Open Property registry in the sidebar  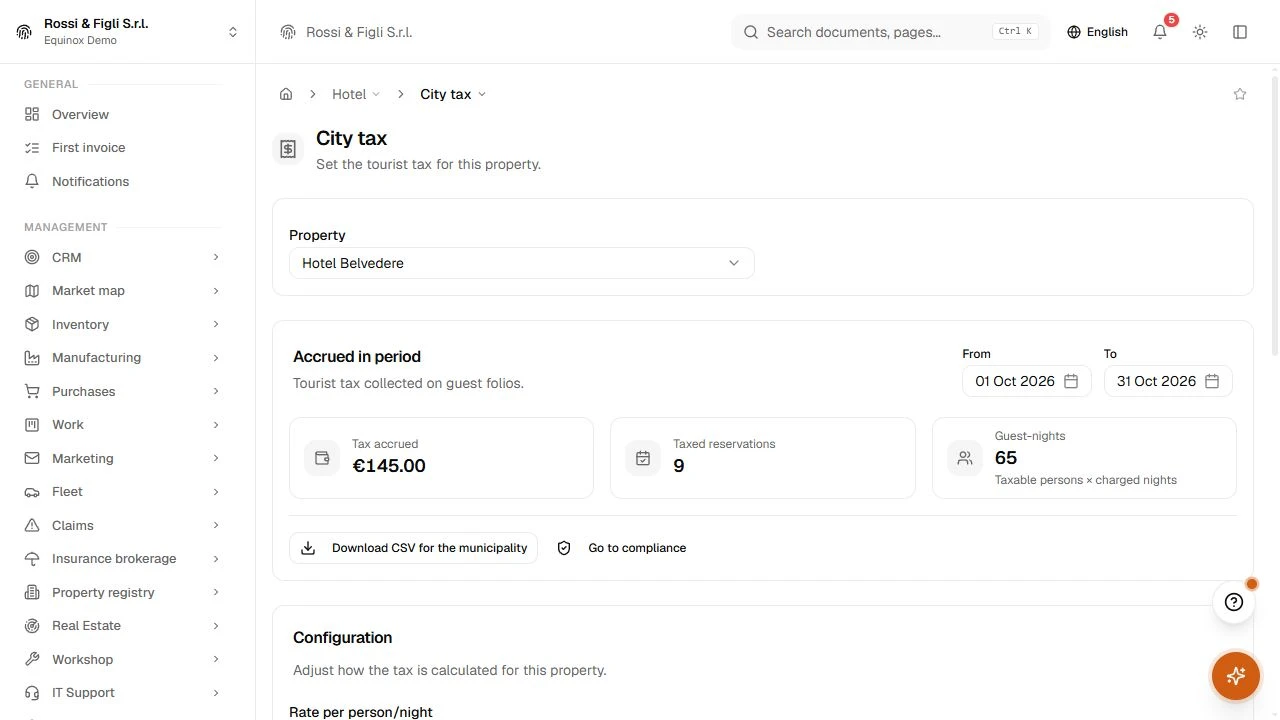(x=124, y=592)
